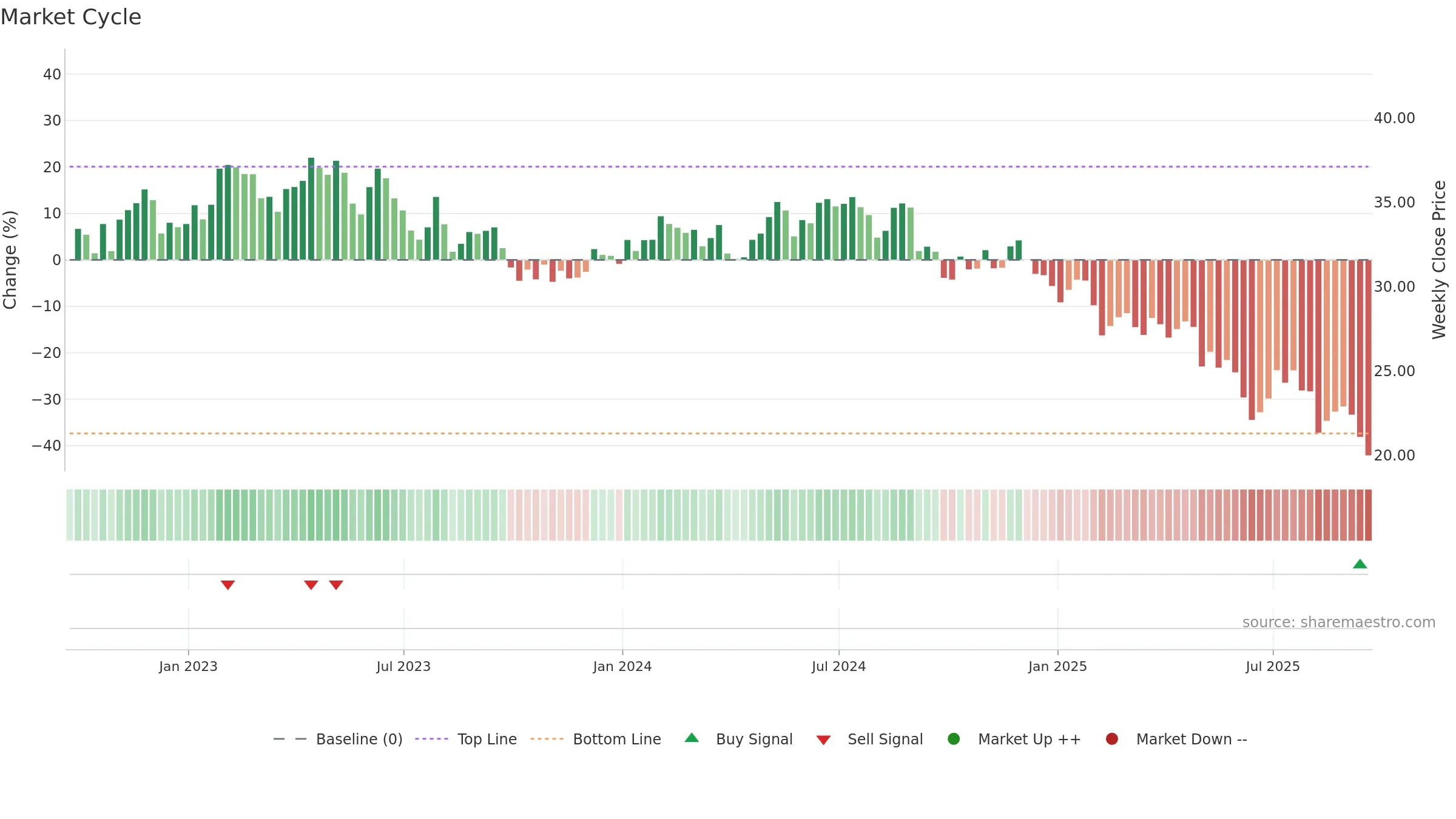Click the green Buy Signal triangle marker
Image resolution: width=1456 pixels, height=819 pixels.
[1360, 564]
